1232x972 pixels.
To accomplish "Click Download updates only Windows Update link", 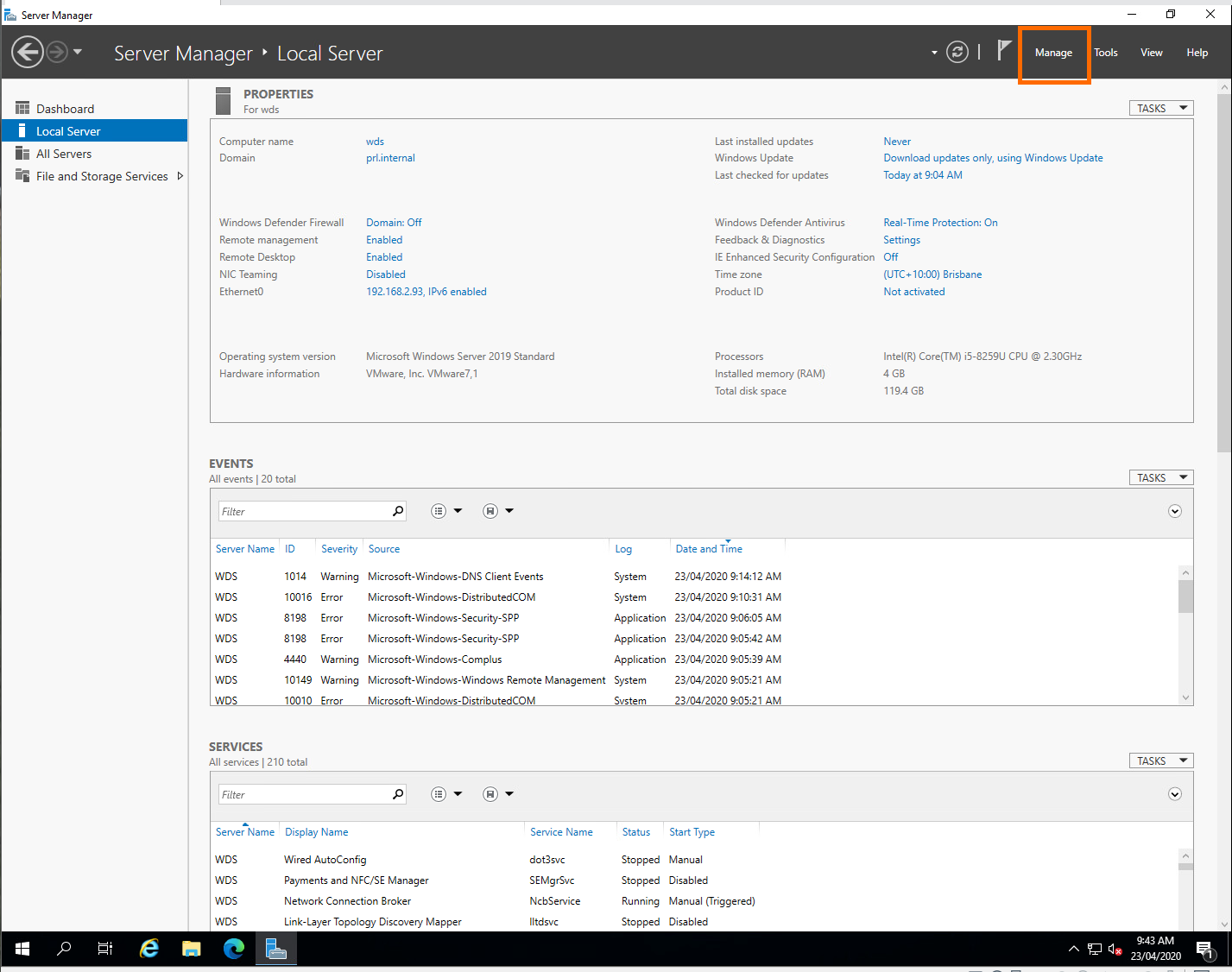I will click(x=993, y=158).
